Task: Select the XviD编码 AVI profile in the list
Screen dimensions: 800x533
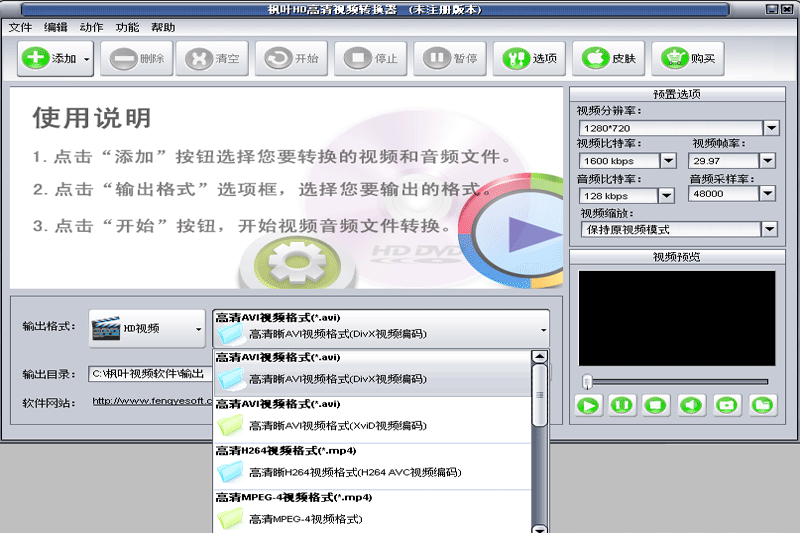Action: [372, 420]
